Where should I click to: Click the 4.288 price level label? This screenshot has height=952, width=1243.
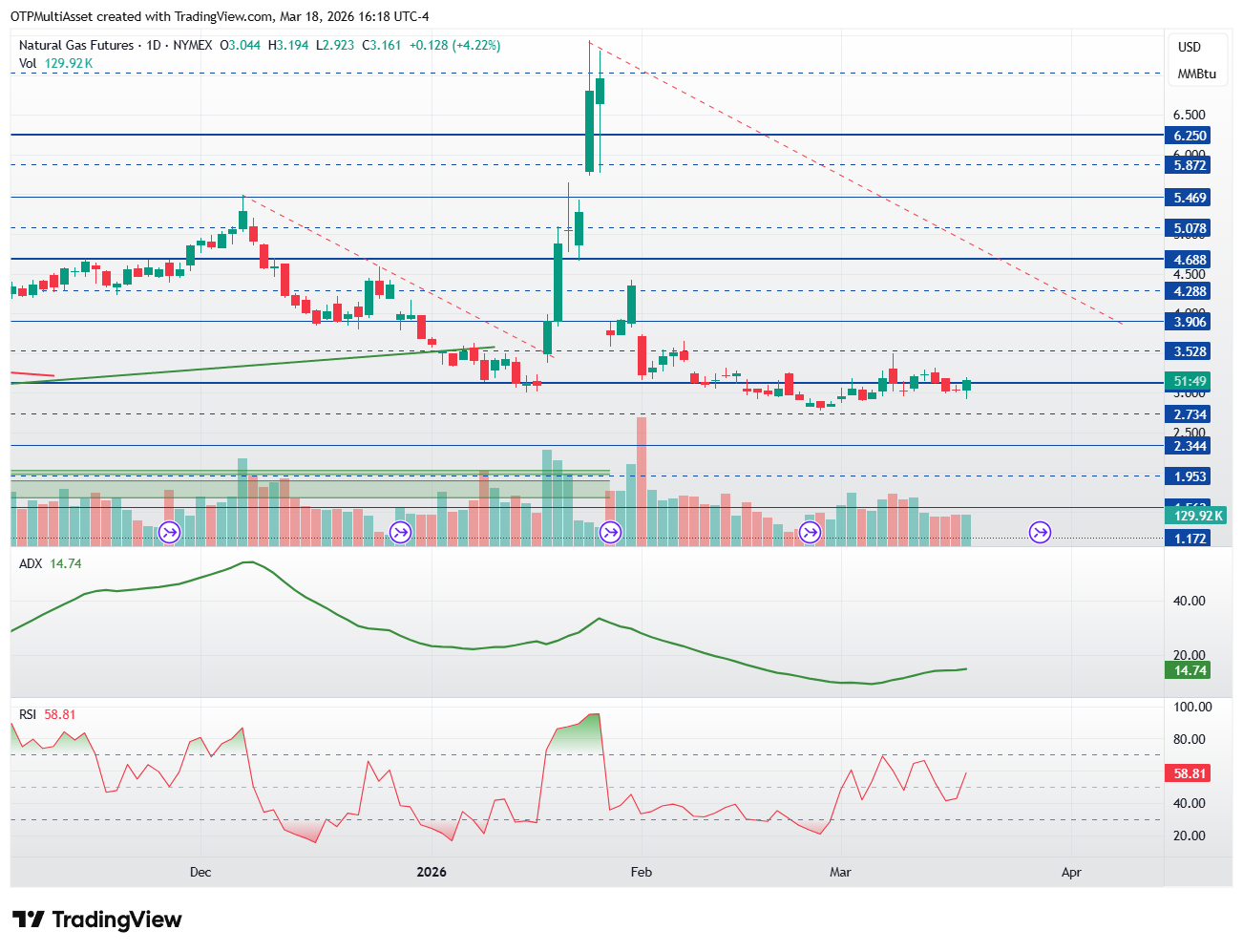(x=1190, y=291)
